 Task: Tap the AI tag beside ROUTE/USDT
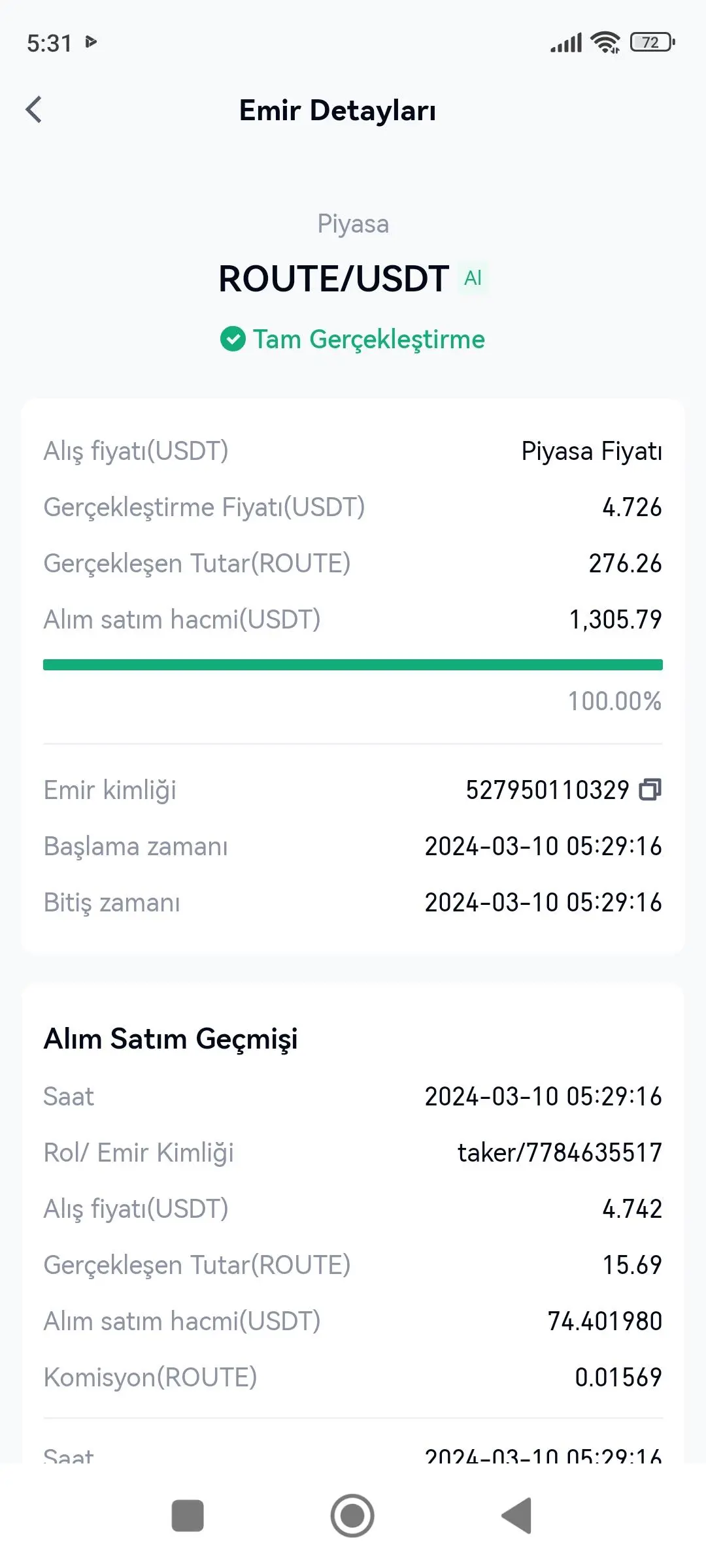tap(473, 278)
